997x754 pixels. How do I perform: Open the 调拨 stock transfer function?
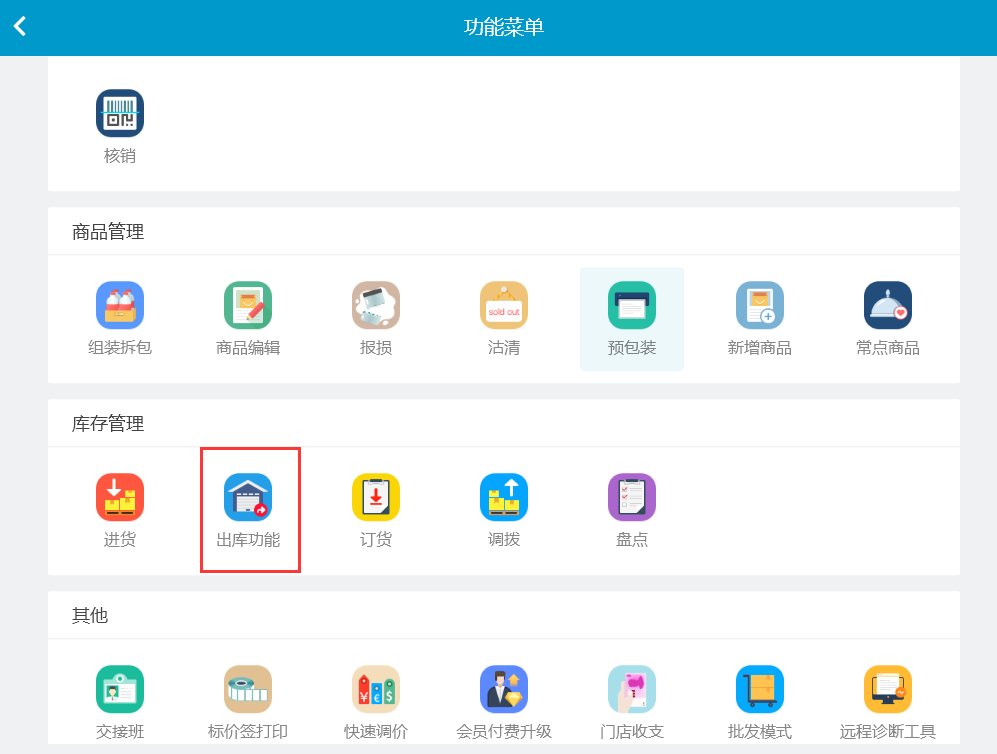tap(504, 511)
